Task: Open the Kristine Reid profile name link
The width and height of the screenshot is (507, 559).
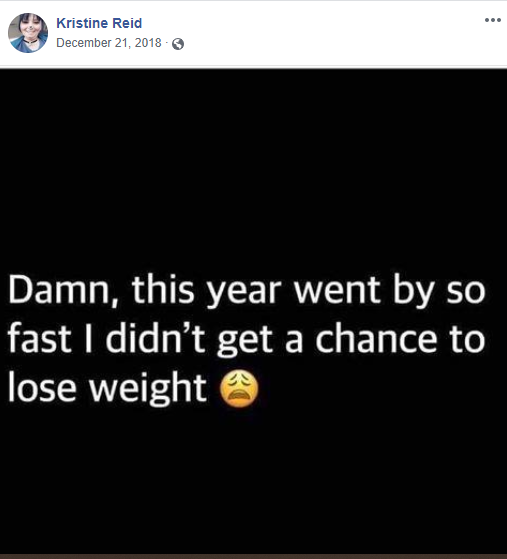Action: coord(99,23)
